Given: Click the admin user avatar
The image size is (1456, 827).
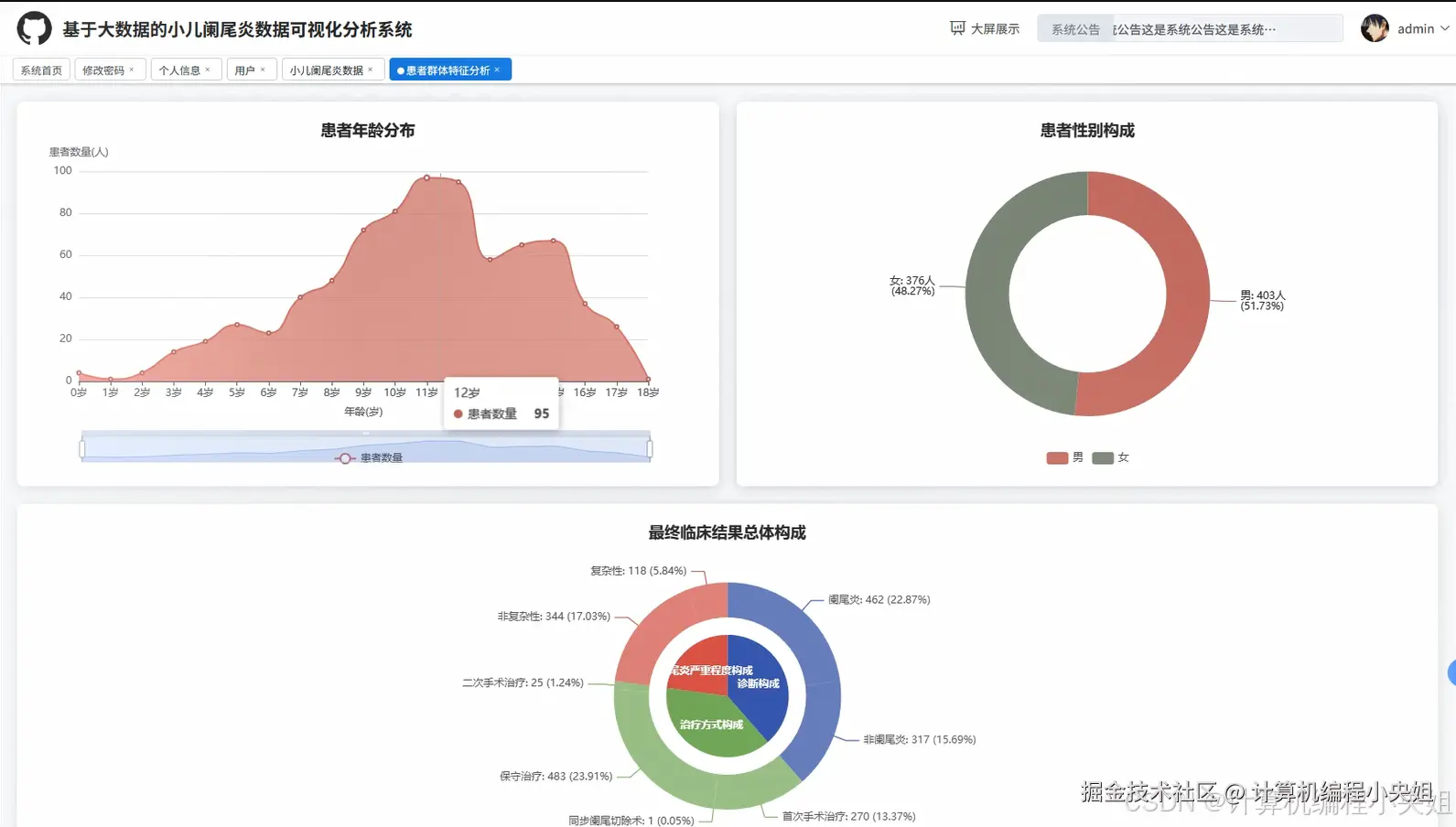Looking at the screenshot, I should (1375, 28).
